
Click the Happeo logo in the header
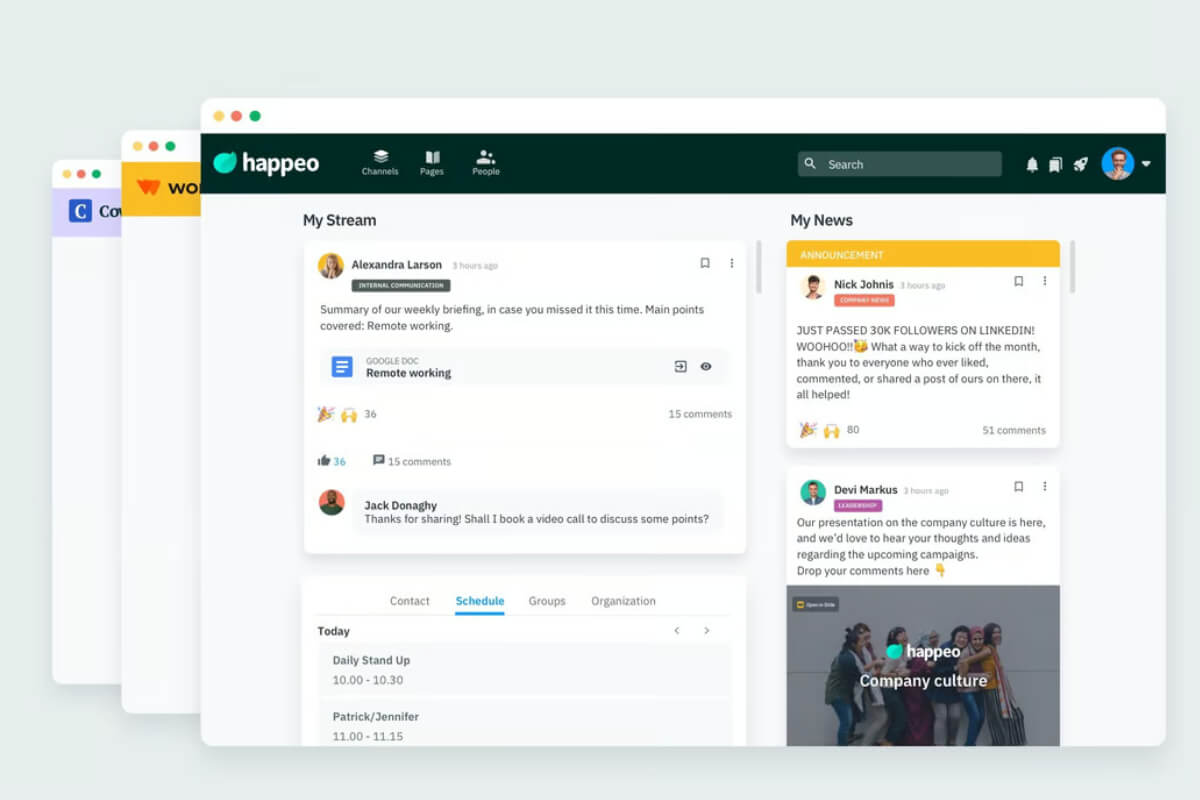(x=266, y=163)
